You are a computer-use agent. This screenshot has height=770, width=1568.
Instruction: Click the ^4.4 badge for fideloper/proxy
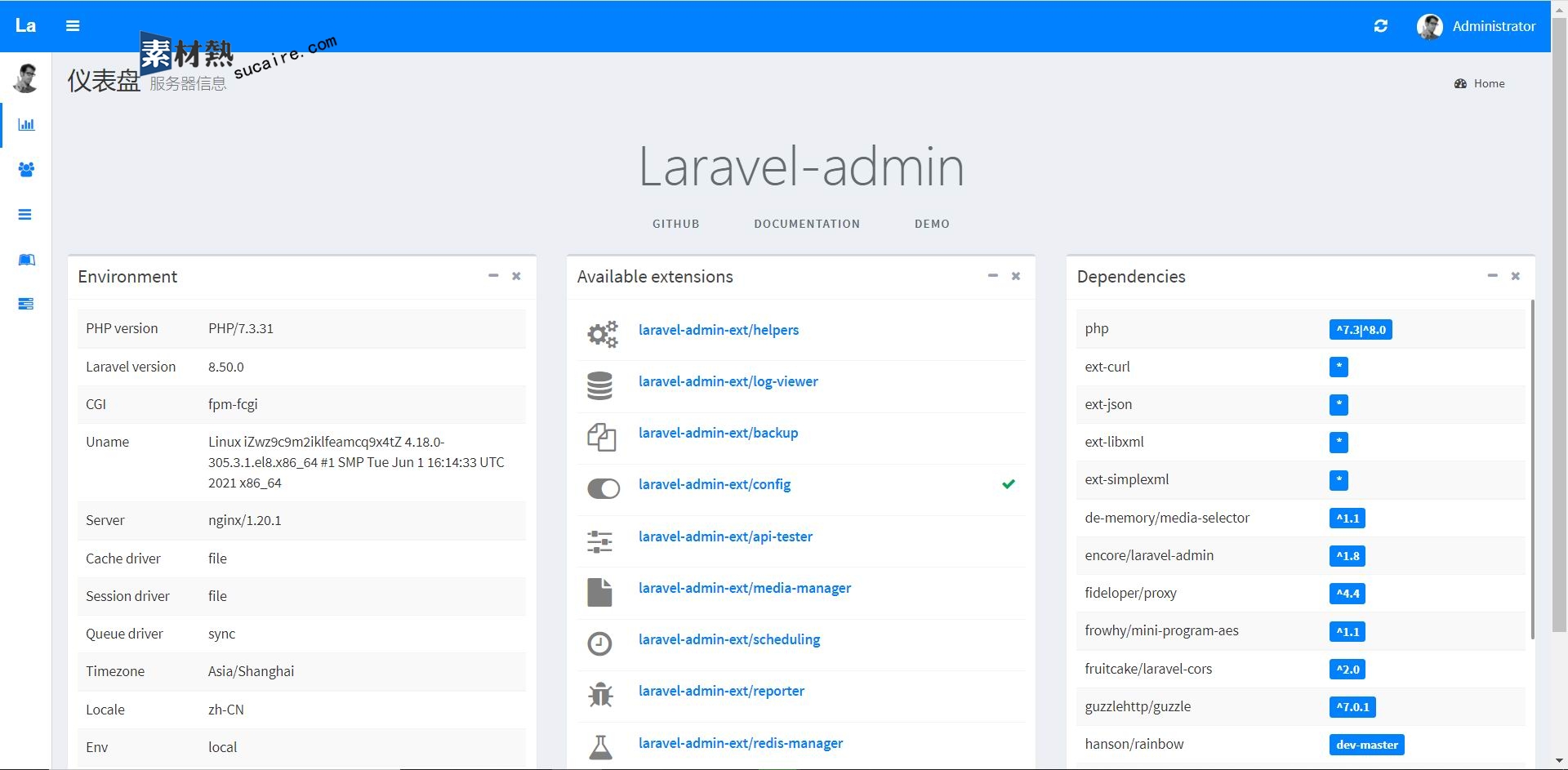(1347, 594)
